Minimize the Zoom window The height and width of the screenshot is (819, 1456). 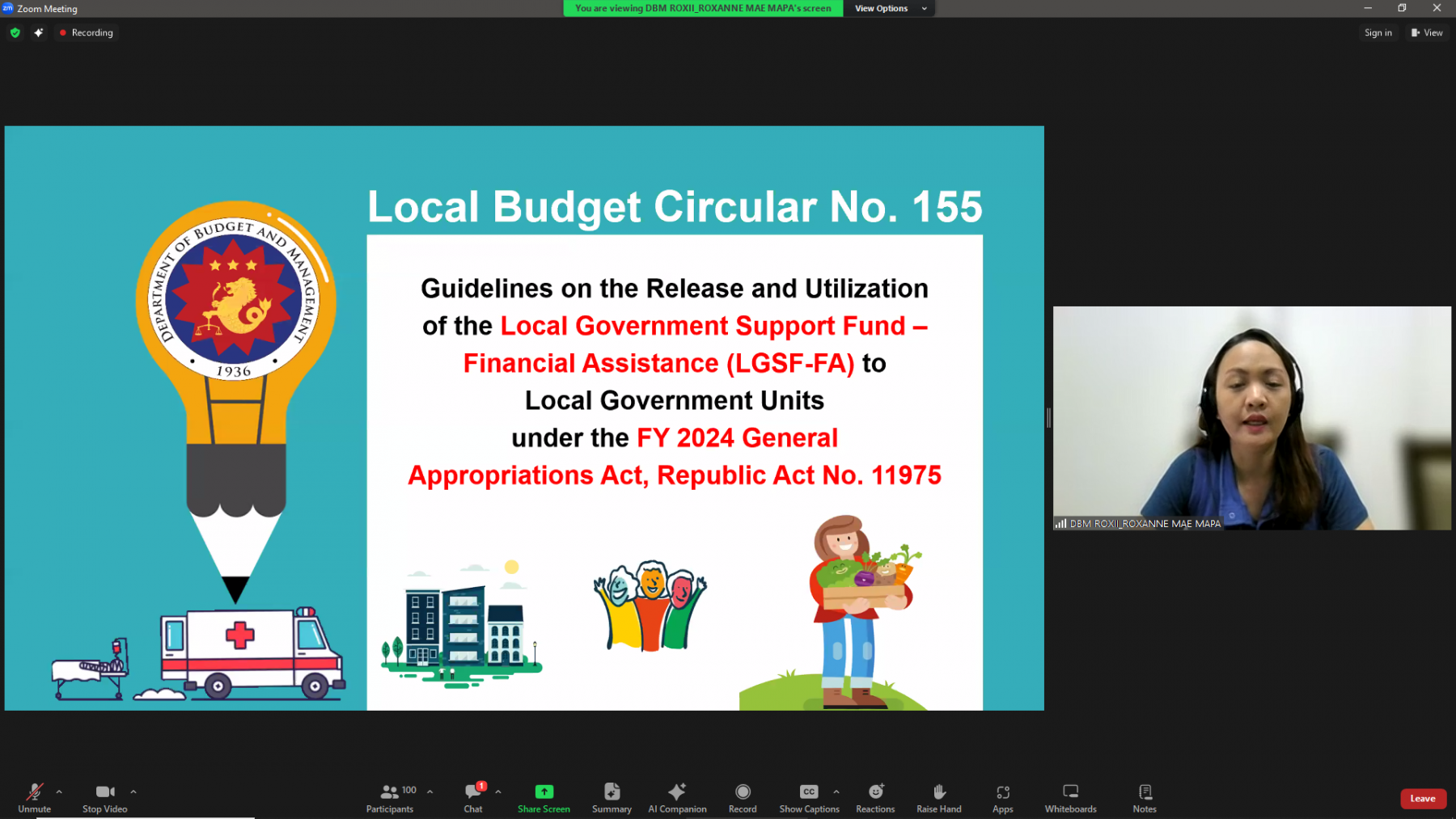[x=1368, y=8]
